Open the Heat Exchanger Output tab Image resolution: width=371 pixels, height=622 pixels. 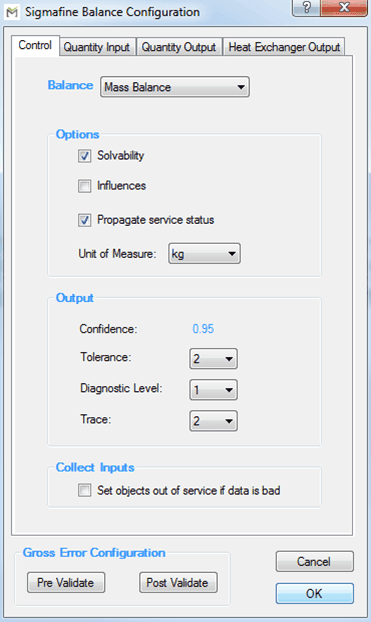284,47
